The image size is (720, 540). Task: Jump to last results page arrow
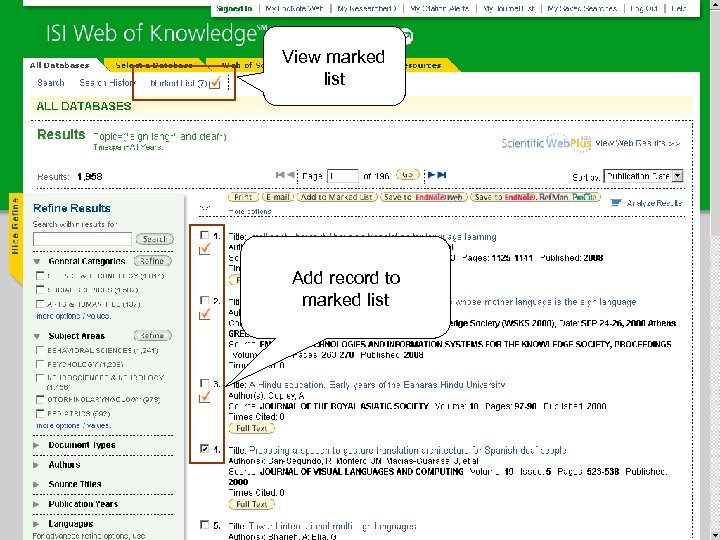442,175
